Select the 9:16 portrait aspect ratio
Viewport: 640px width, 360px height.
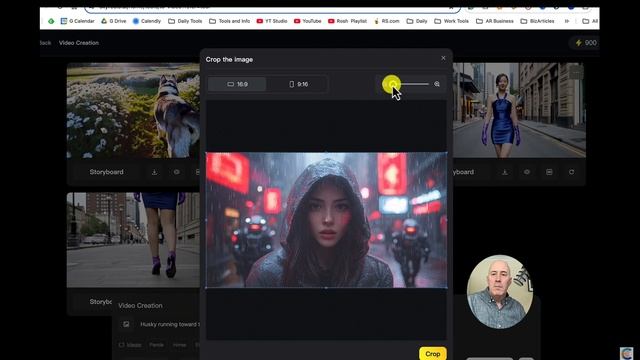click(x=298, y=84)
